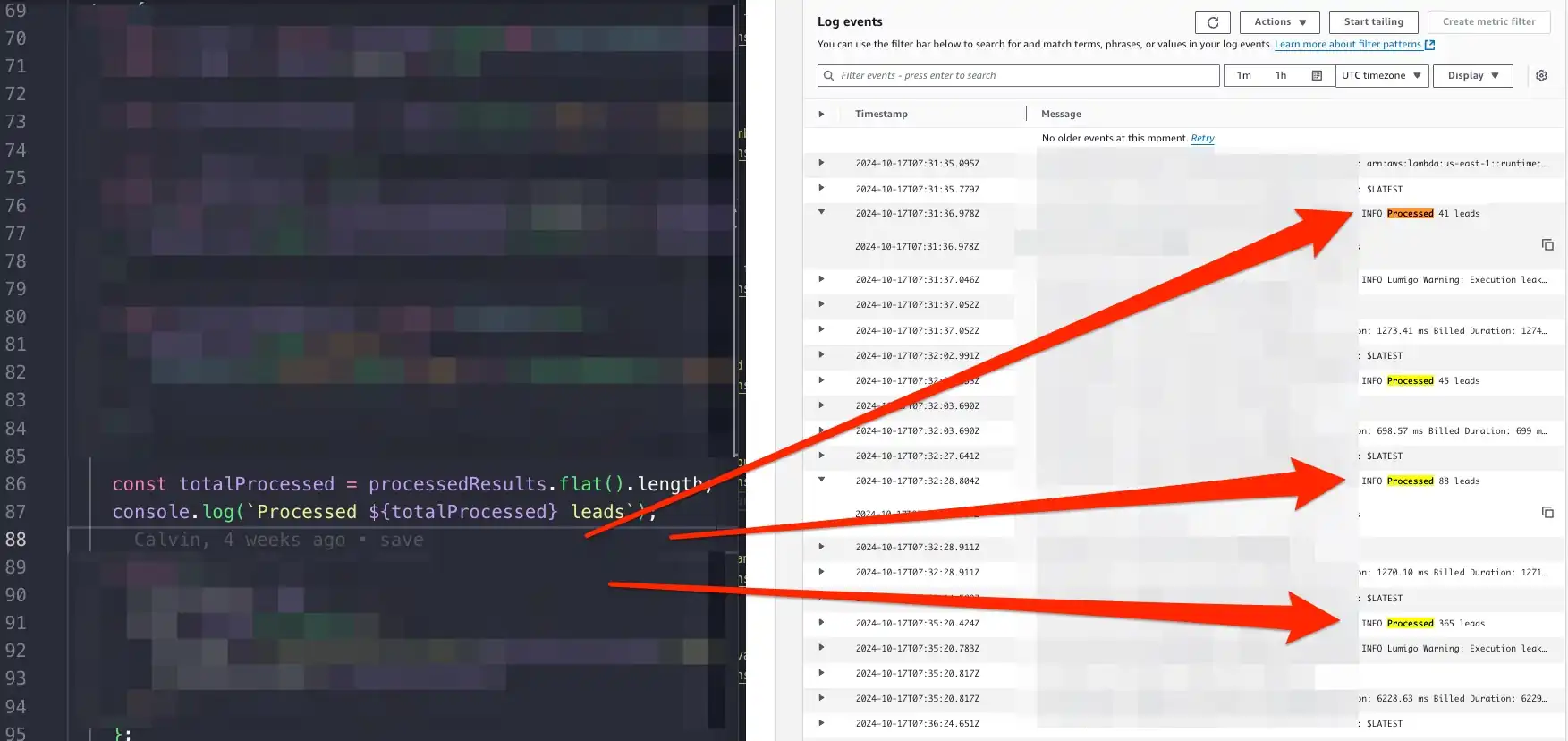Expand the 07:35:20.424Z 'Processed 365 leads' row
This screenshot has width=1568, height=741.
pyautogui.click(x=821, y=623)
